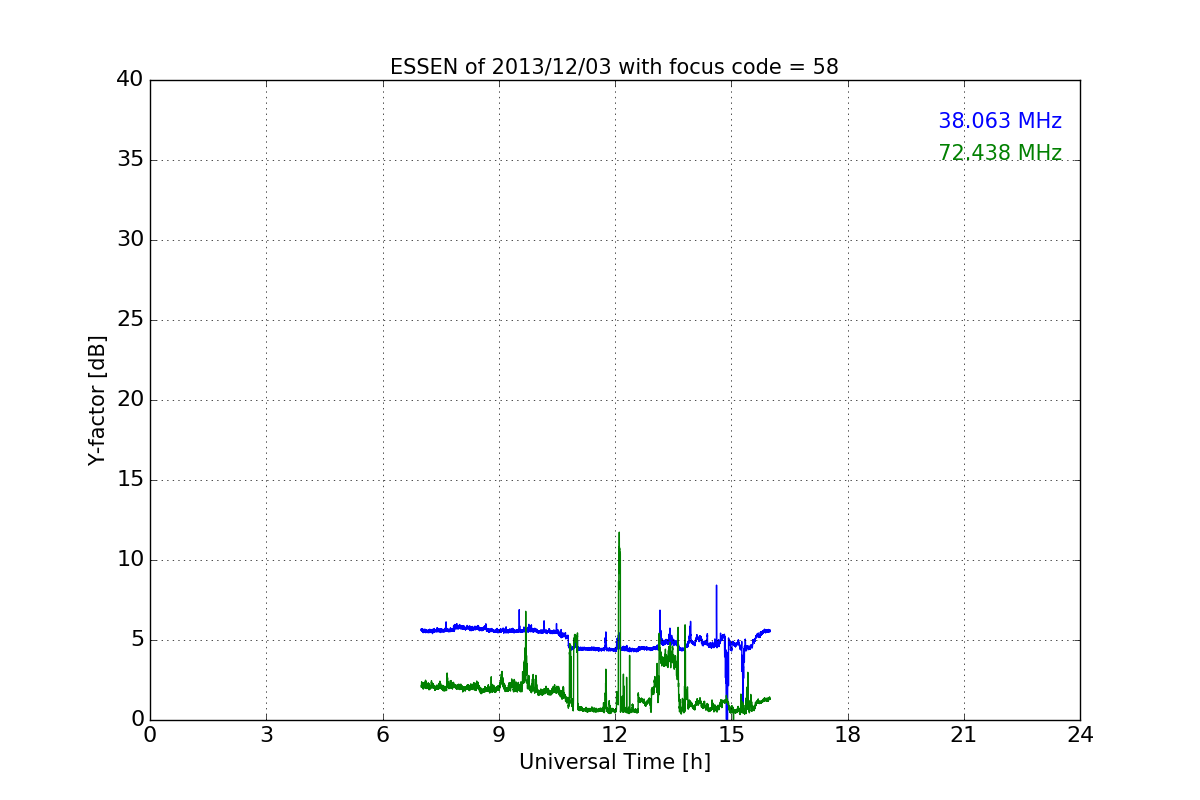Click the y-axis tick label 35

coord(130,160)
